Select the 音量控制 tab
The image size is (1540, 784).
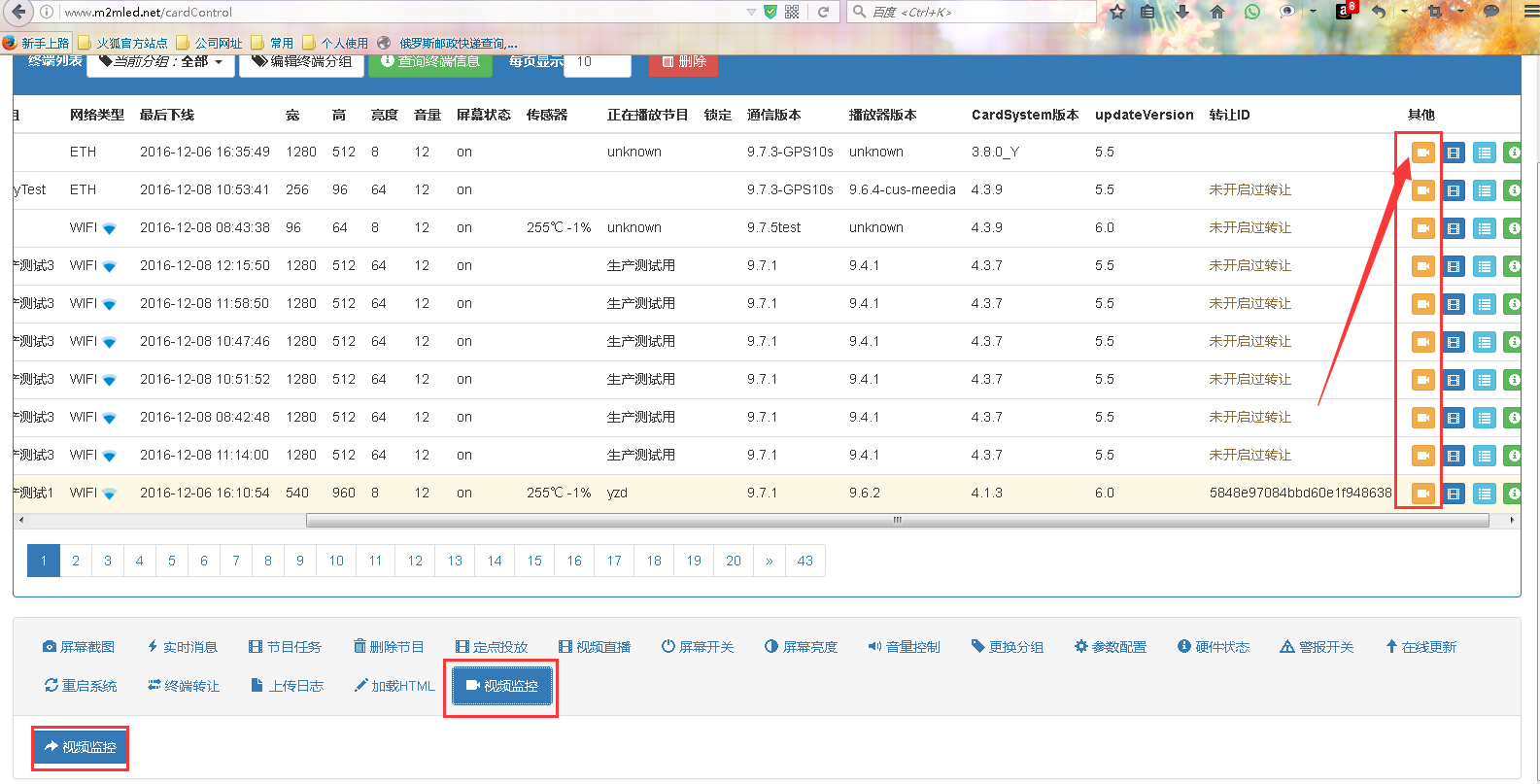(x=904, y=647)
